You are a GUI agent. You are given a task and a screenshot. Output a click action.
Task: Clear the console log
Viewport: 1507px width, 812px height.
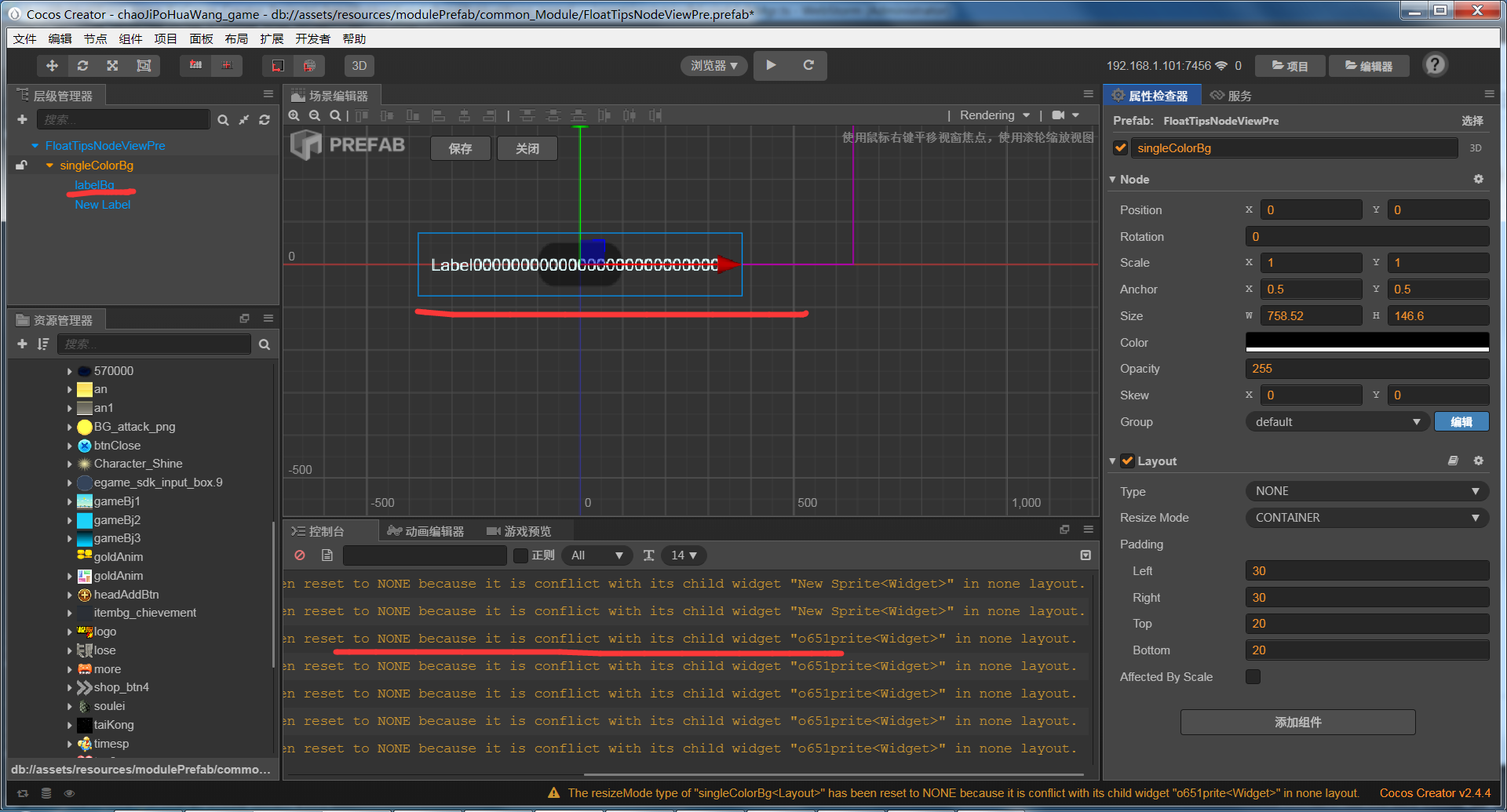click(x=300, y=555)
